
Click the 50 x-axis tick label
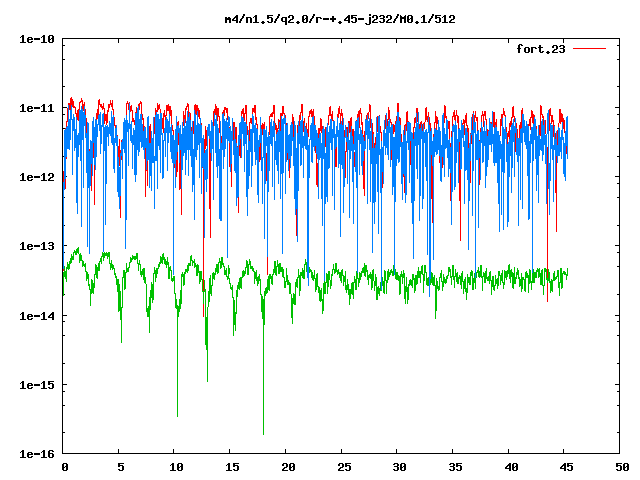[622, 467]
